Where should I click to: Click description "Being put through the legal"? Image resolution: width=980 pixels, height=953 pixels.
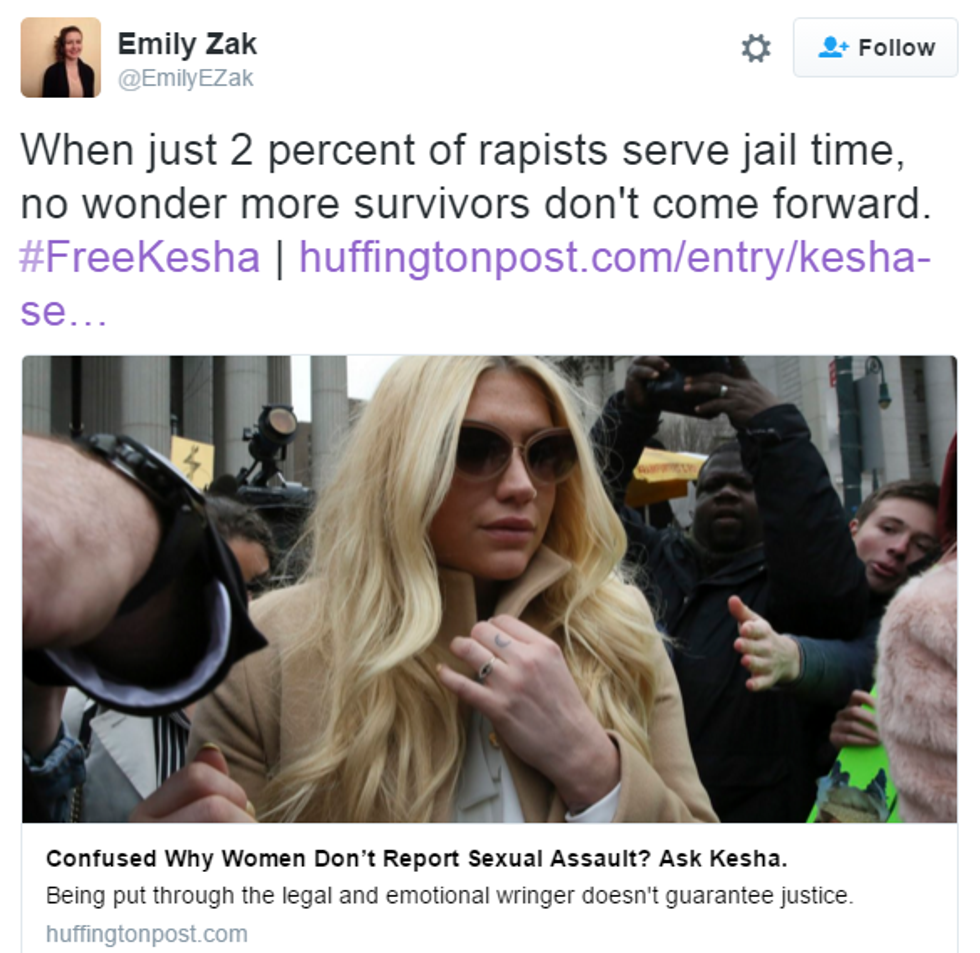[x=449, y=896]
